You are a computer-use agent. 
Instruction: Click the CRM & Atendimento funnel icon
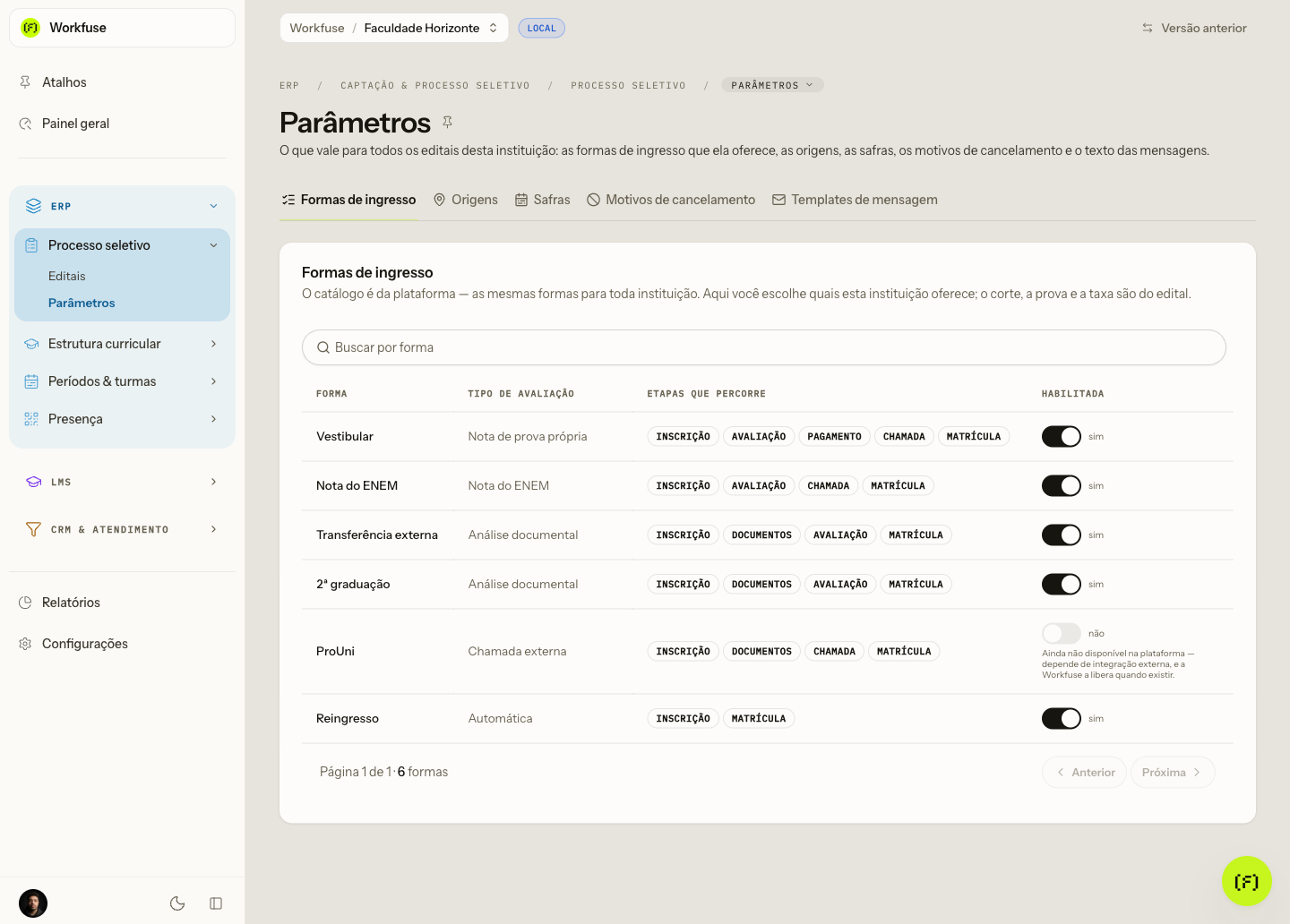pos(33,529)
